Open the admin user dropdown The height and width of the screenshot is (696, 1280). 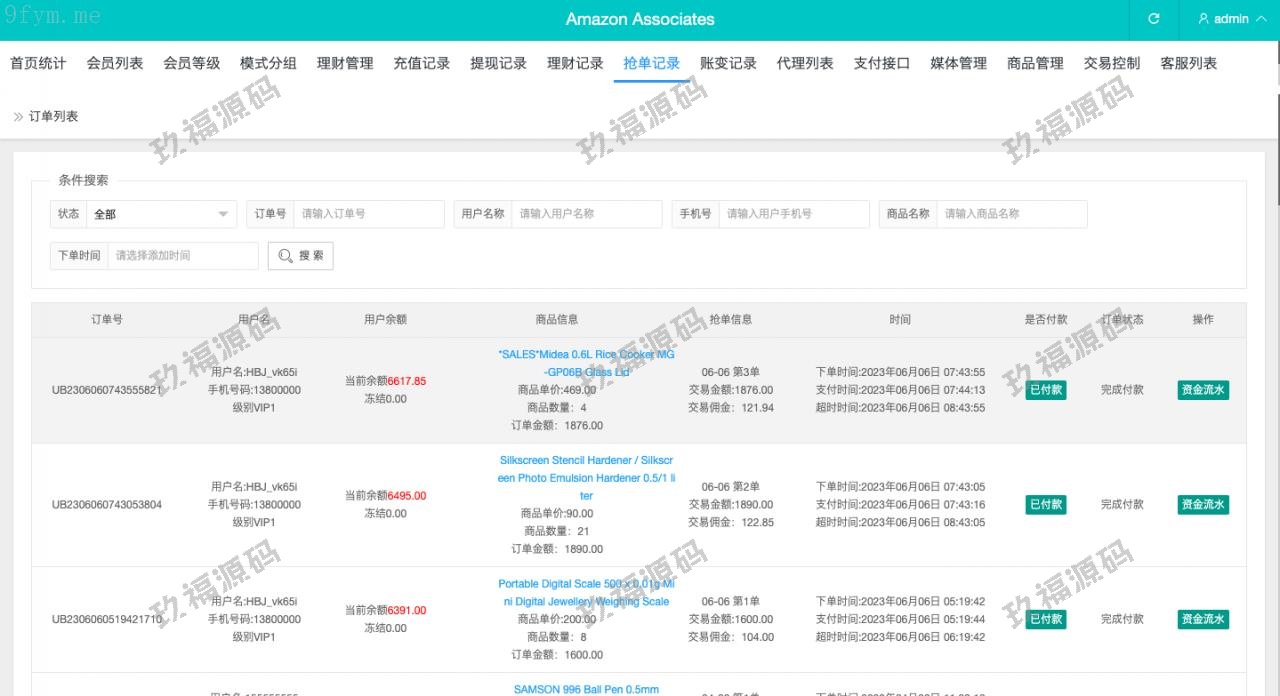click(1231, 19)
